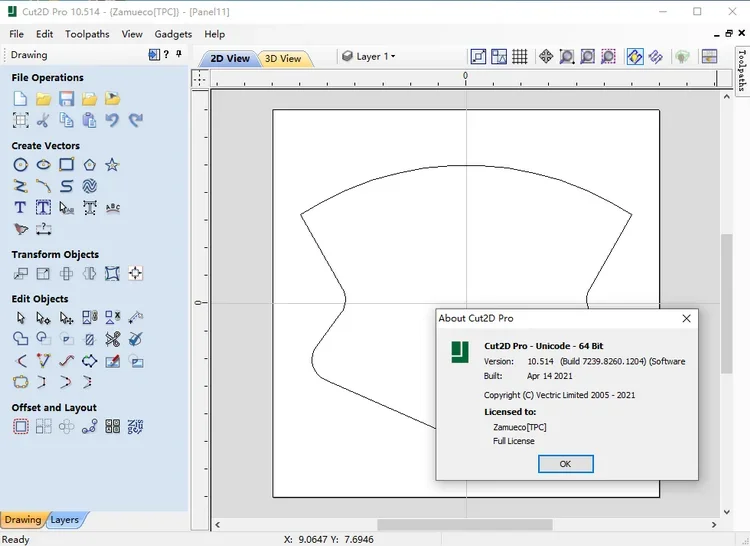Viewport: 750px width, 546px height.
Task: Expand the Toolpaths side tab
Action: coord(742,70)
